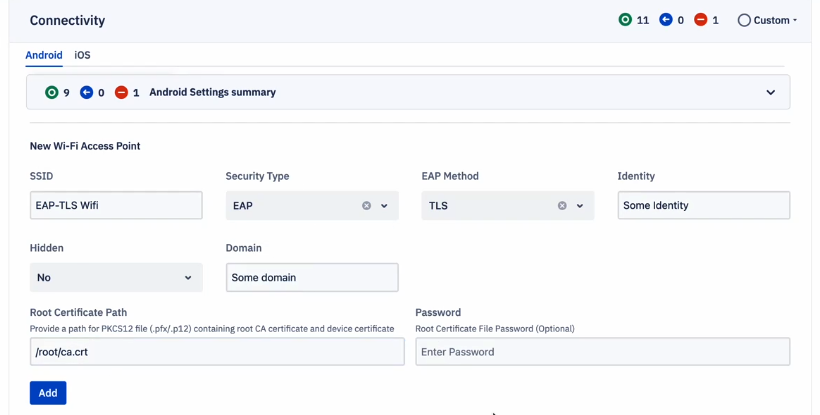Viewport: 820px width, 415px height.
Task: Click the blue arrow status icon in Connectivity header
Action: (665, 20)
